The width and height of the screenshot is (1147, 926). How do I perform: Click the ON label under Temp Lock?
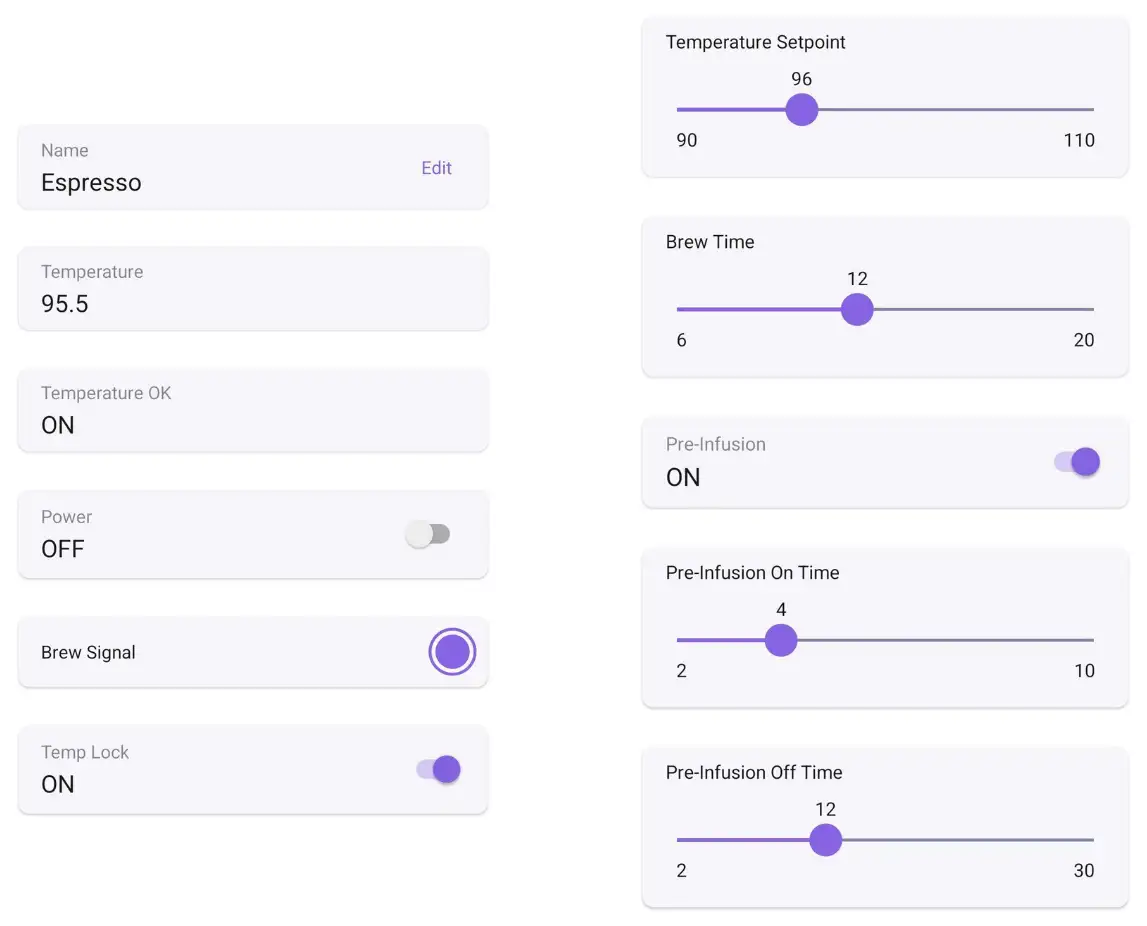[x=57, y=785]
